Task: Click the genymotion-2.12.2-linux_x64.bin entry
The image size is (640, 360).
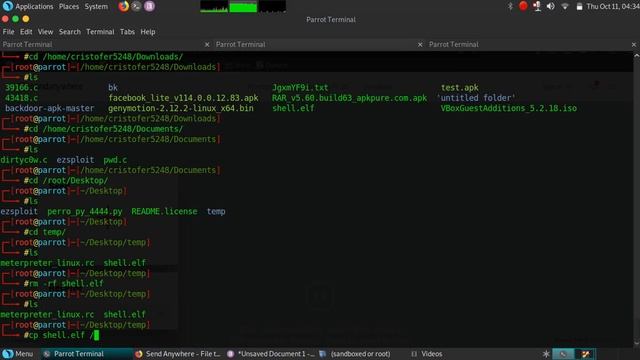Action: pyautogui.click(x=181, y=108)
